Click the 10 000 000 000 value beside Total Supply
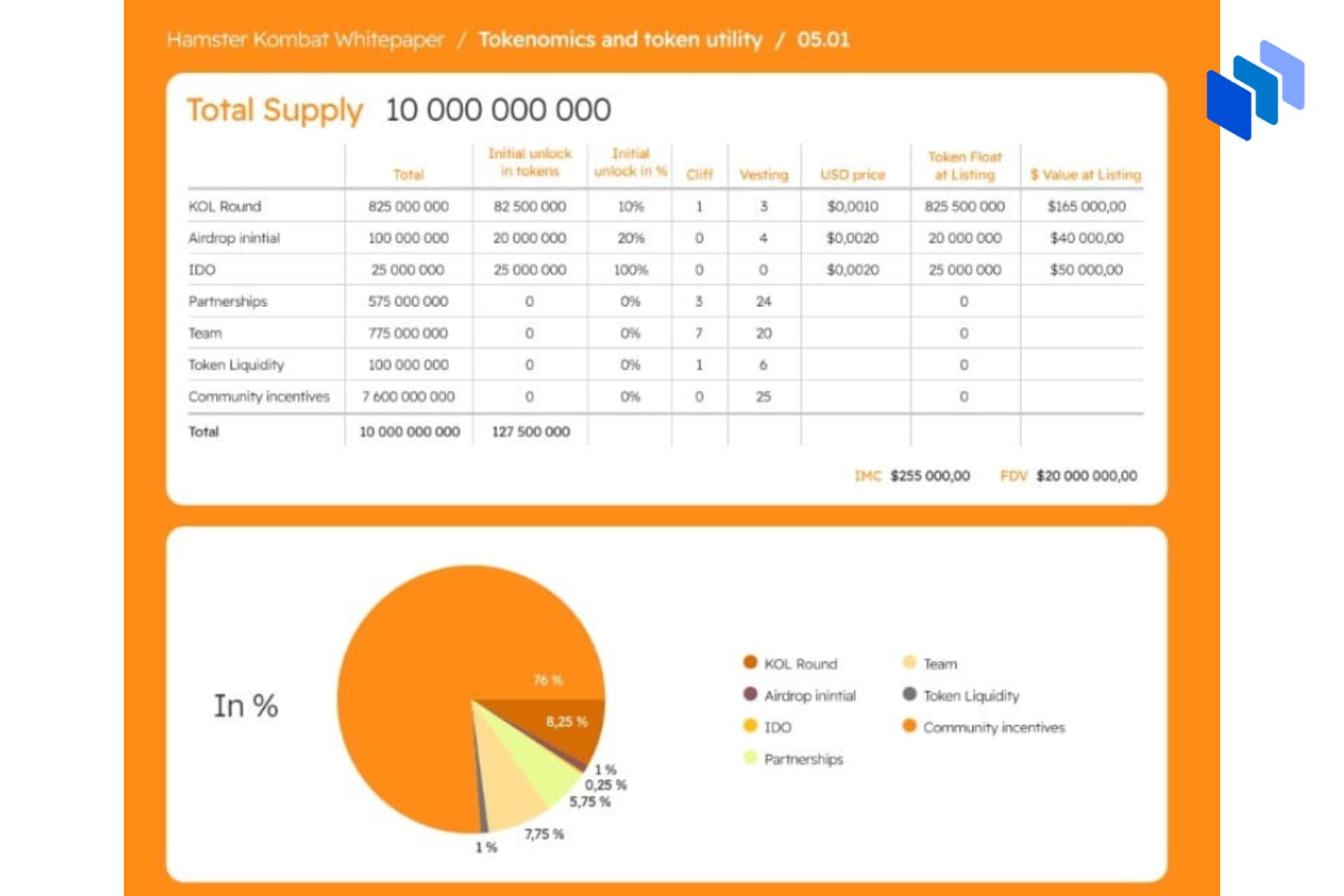This screenshot has height=896, width=1344. 498,110
